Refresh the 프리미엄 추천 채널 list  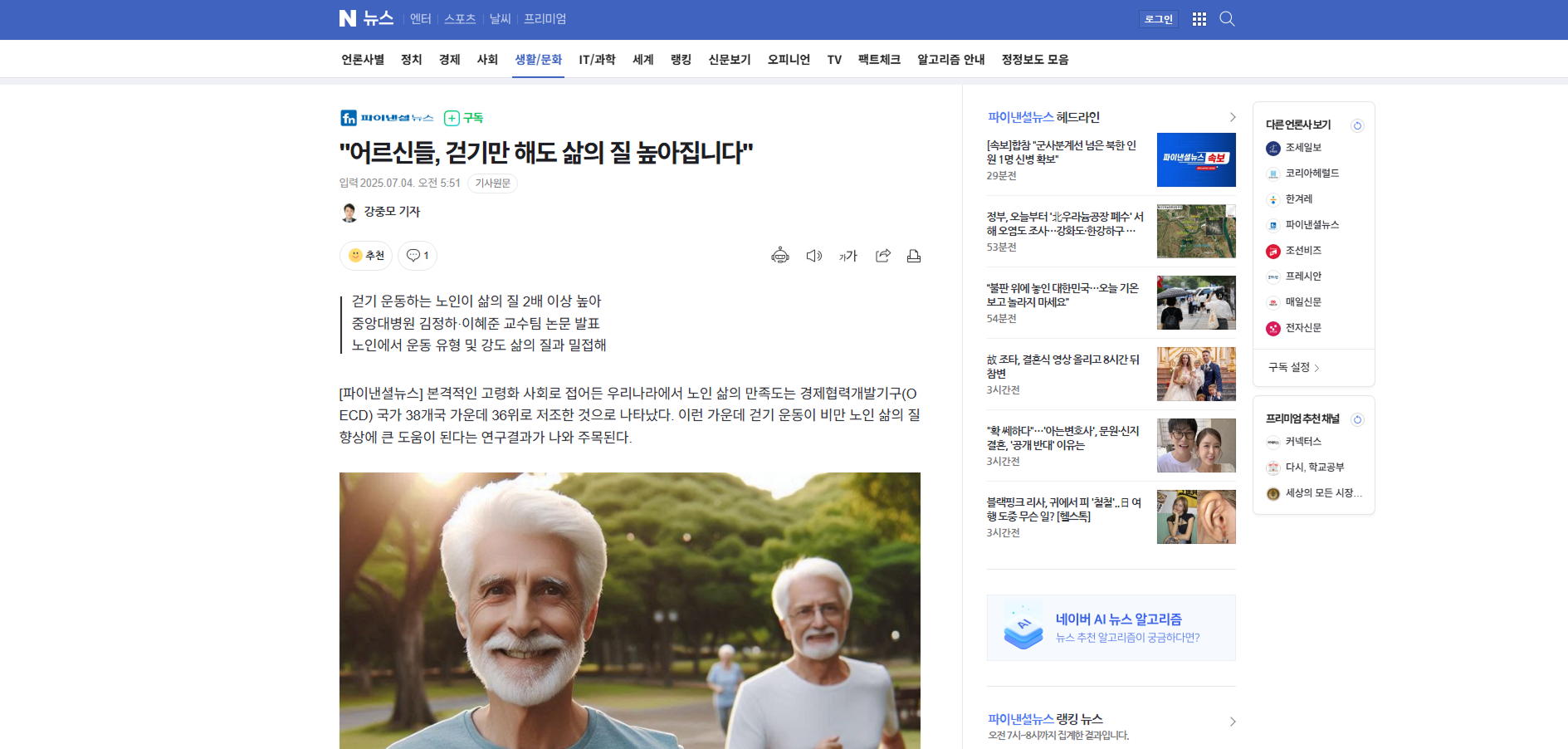(1357, 419)
